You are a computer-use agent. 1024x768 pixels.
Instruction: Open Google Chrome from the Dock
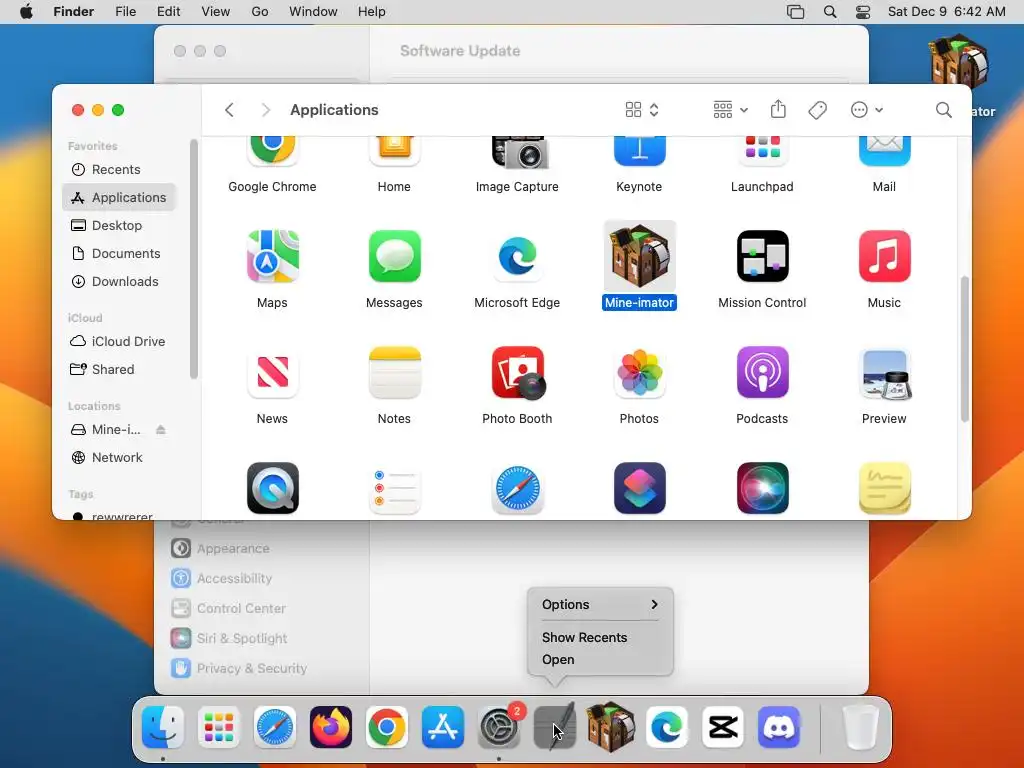(x=387, y=727)
